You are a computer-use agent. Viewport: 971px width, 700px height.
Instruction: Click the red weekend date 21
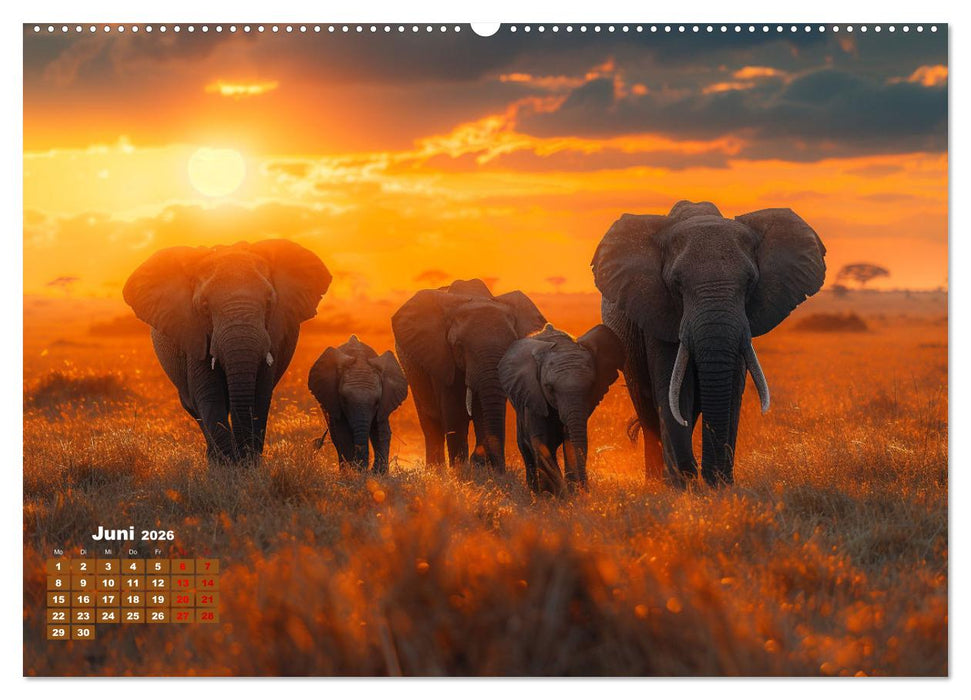(208, 599)
